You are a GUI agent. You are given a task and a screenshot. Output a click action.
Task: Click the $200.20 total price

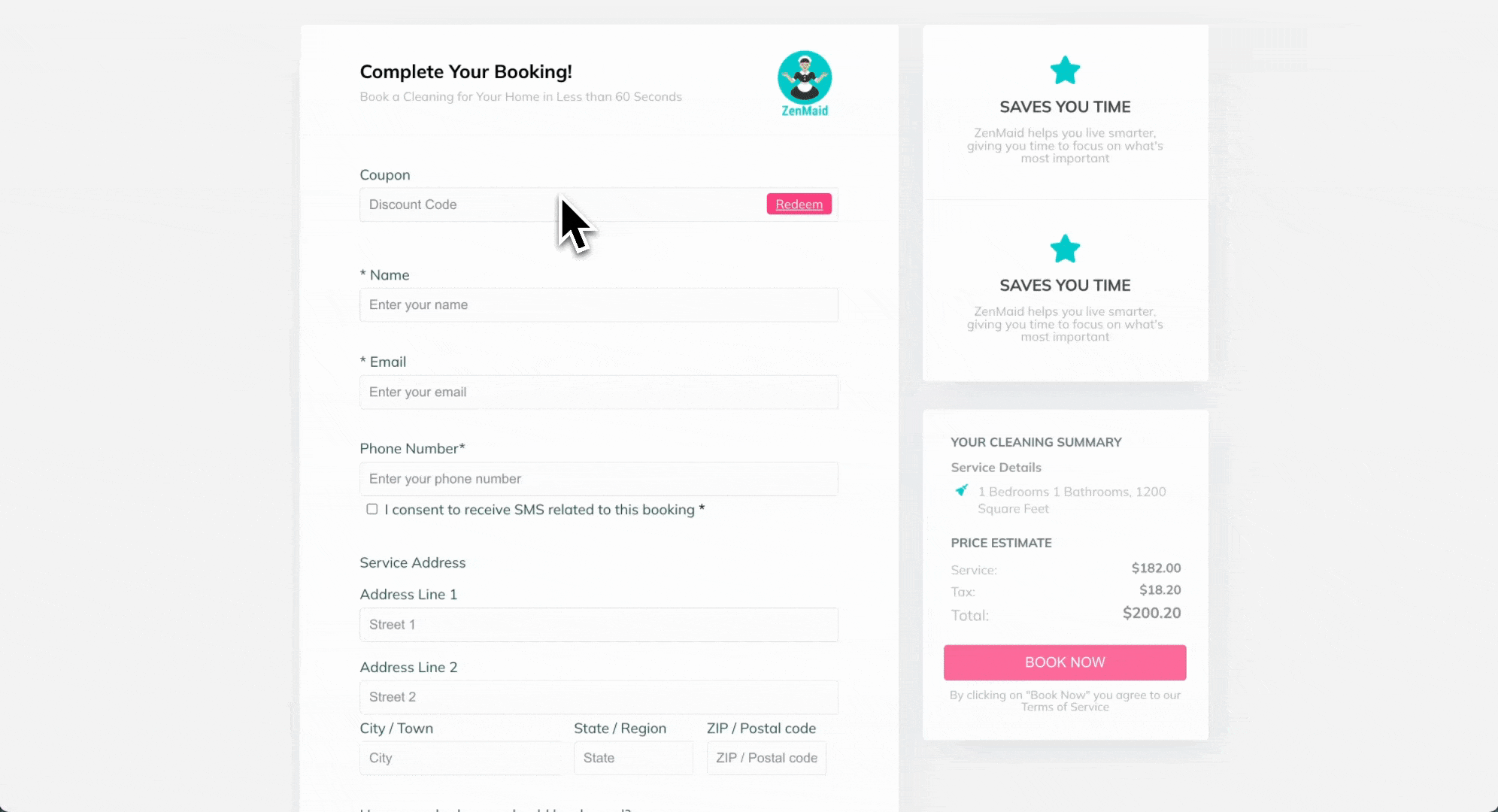pyautogui.click(x=1151, y=614)
